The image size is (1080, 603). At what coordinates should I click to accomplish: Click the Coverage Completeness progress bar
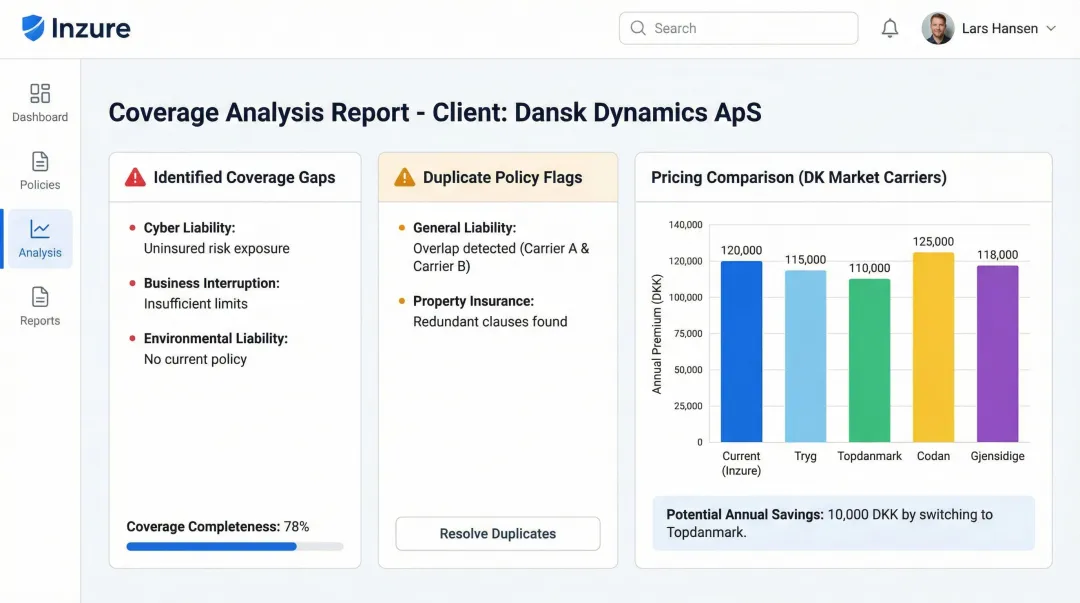pos(234,546)
